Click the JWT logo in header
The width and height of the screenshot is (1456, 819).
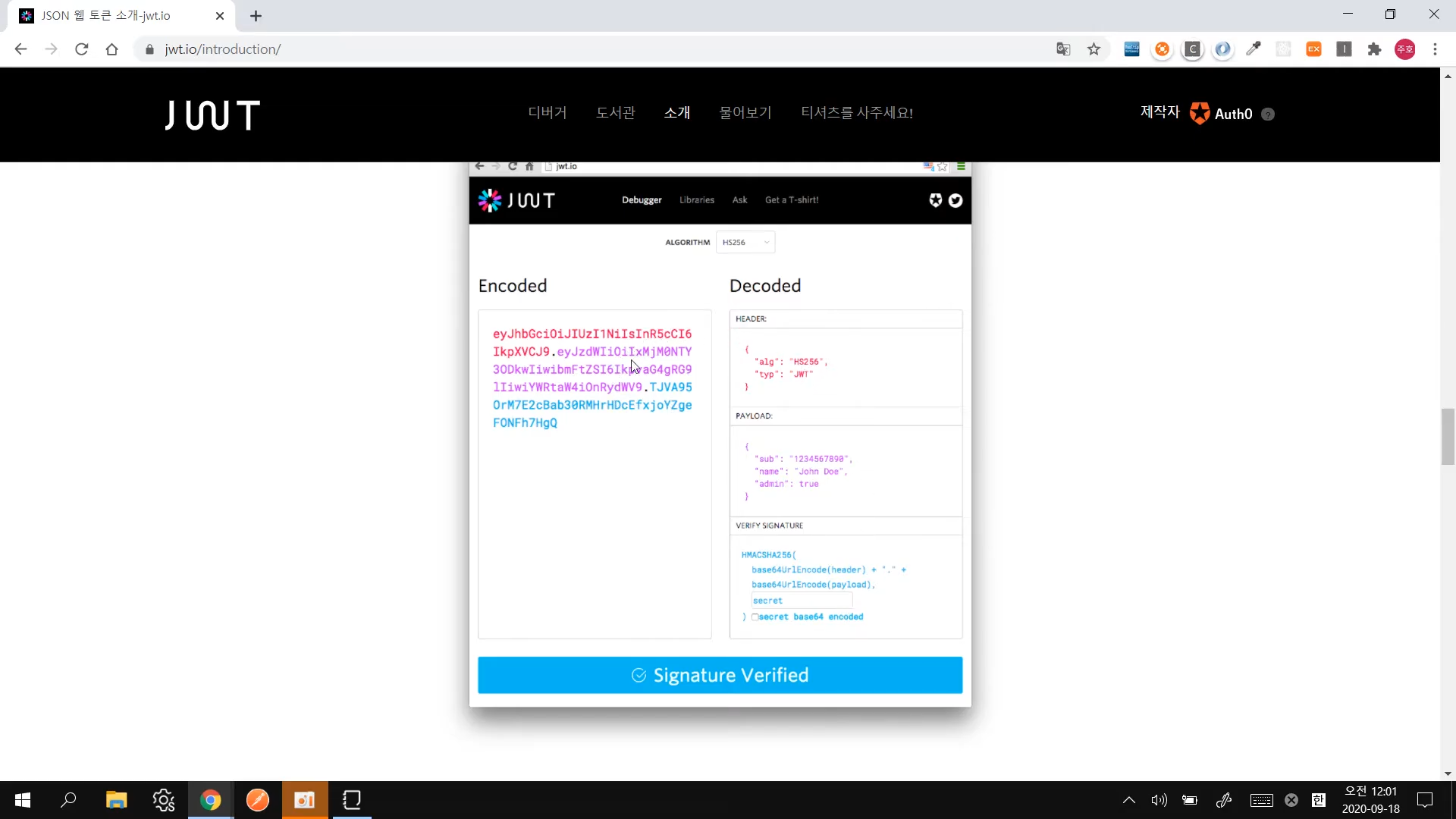[x=212, y=115]
